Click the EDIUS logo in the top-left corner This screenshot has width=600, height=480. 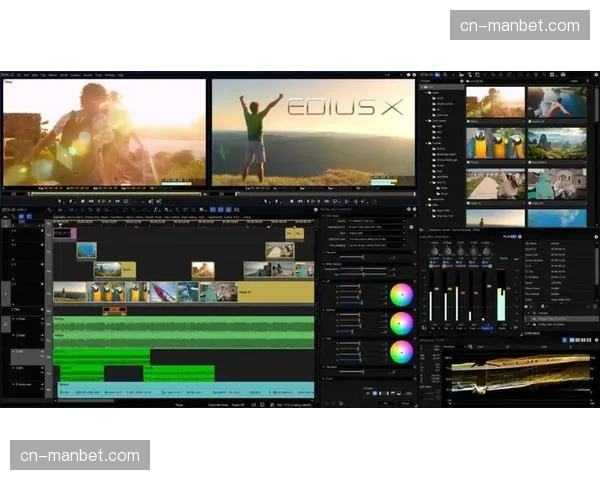pyautogui.click(x=9, y=74)
